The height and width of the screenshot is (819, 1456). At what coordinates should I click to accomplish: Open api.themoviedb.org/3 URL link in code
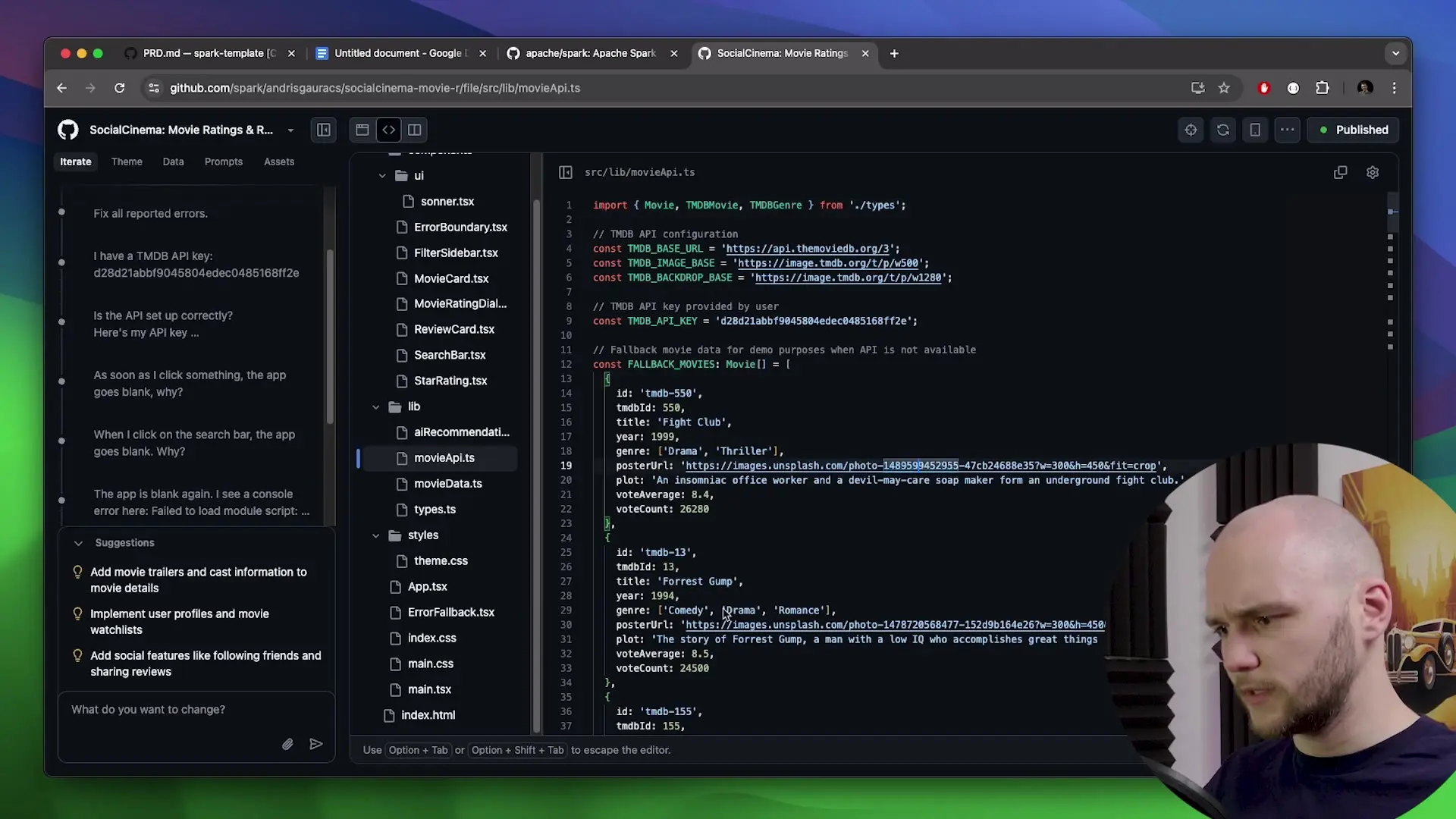tap(808, 249)
